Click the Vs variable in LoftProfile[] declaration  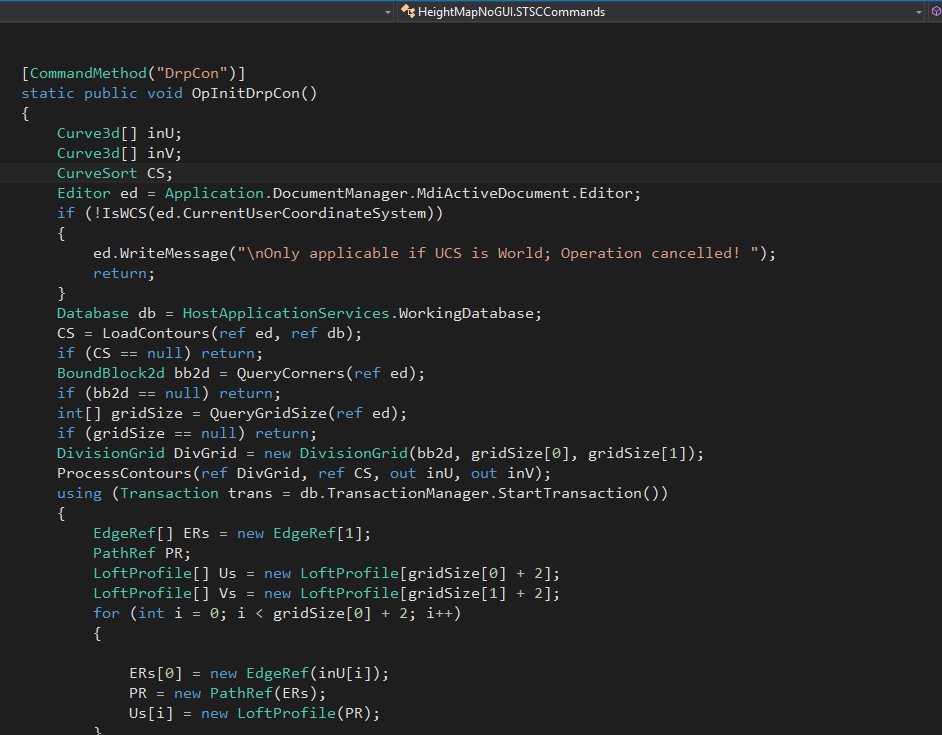228,593
